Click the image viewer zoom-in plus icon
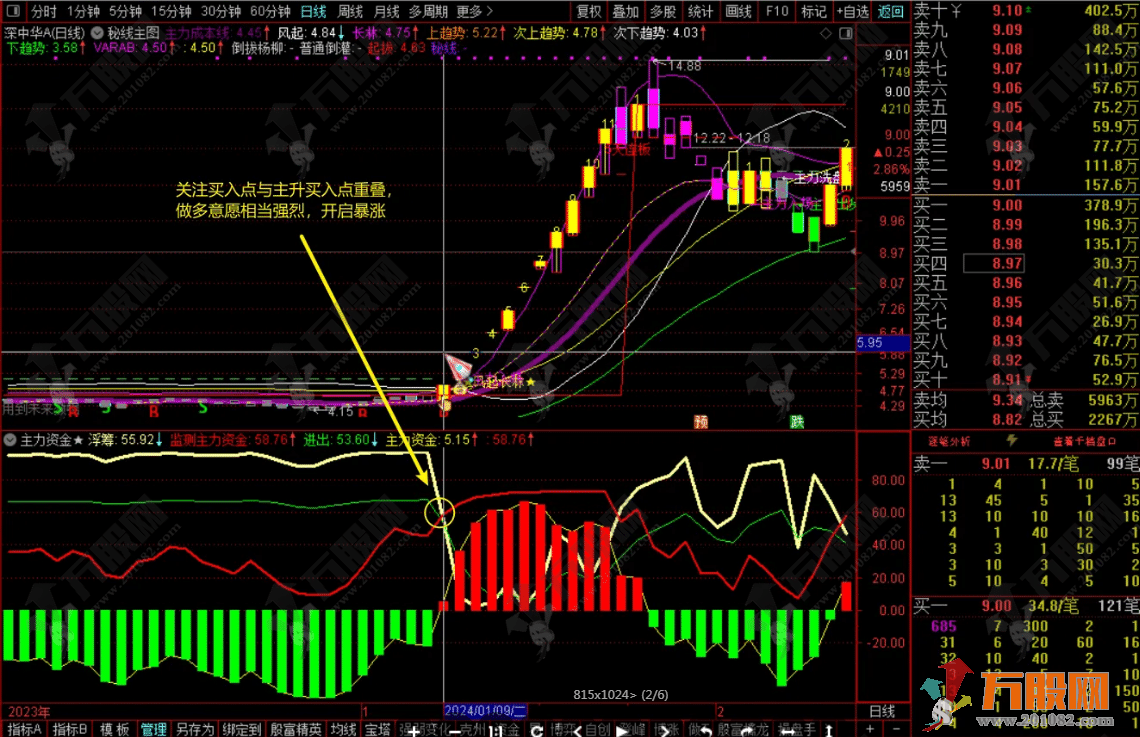Viewport: 1140px width, 737px height. pos(413,730)
